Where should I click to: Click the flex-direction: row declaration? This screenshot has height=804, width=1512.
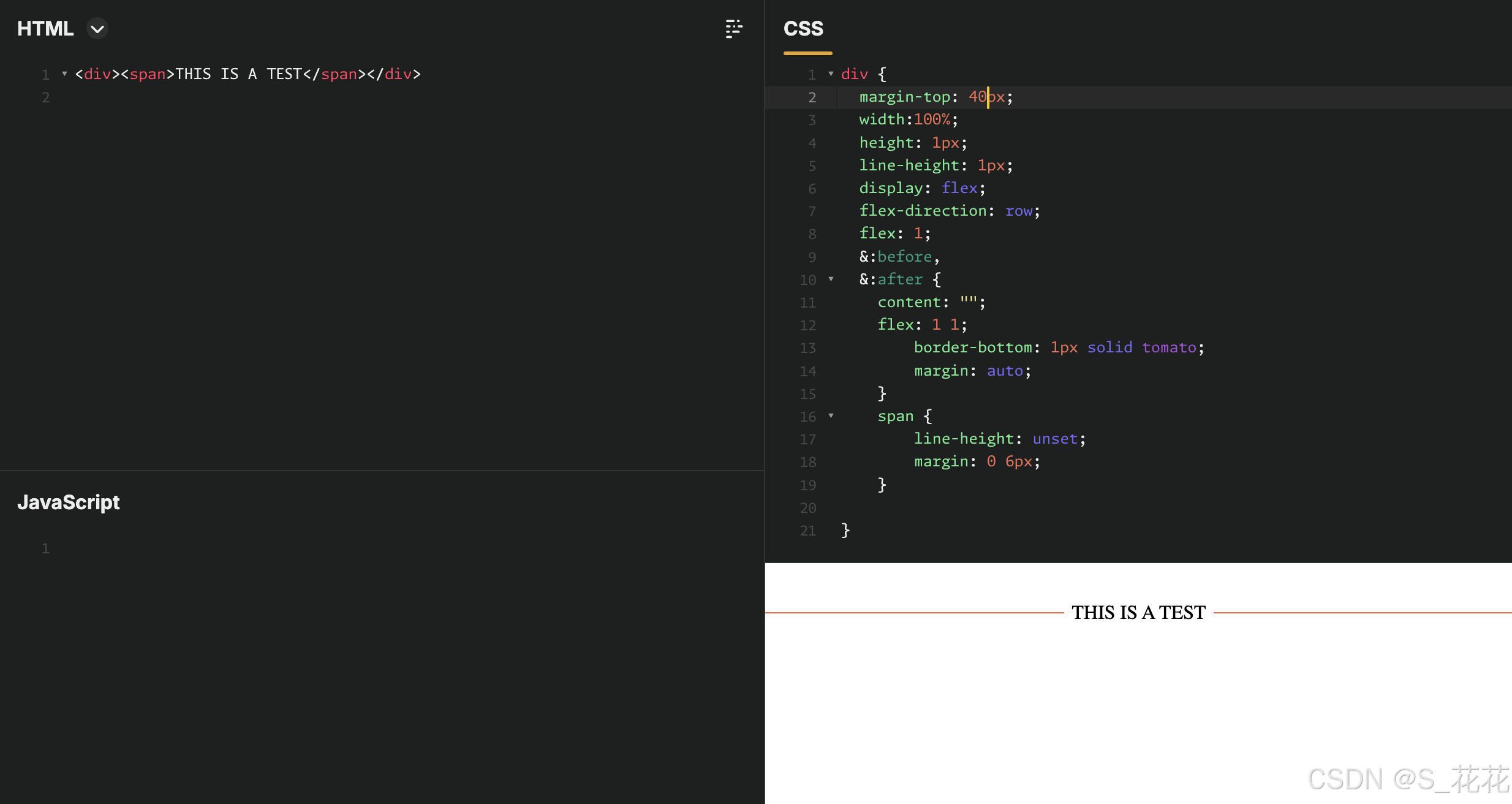[950, 211]
